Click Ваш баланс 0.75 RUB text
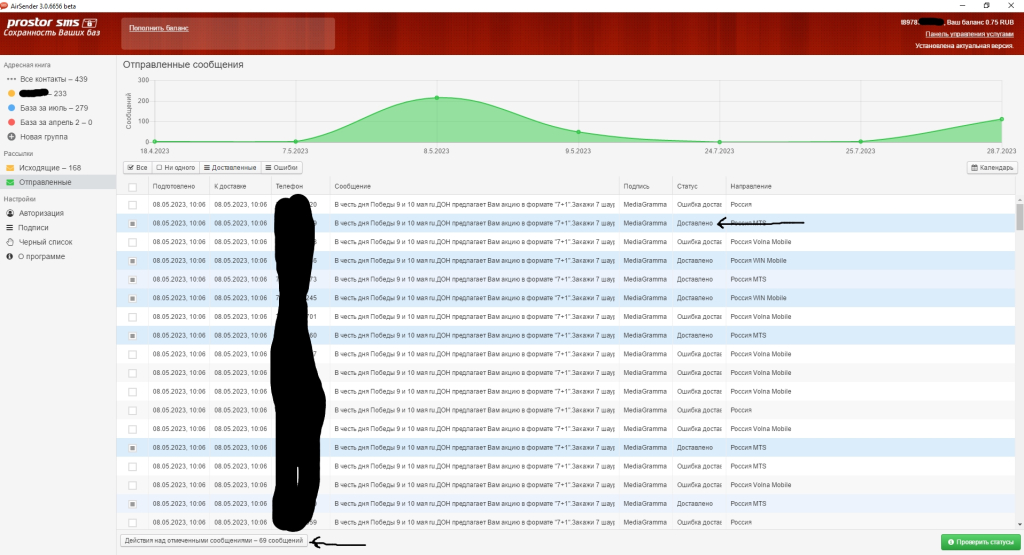 tap(980, 22)
